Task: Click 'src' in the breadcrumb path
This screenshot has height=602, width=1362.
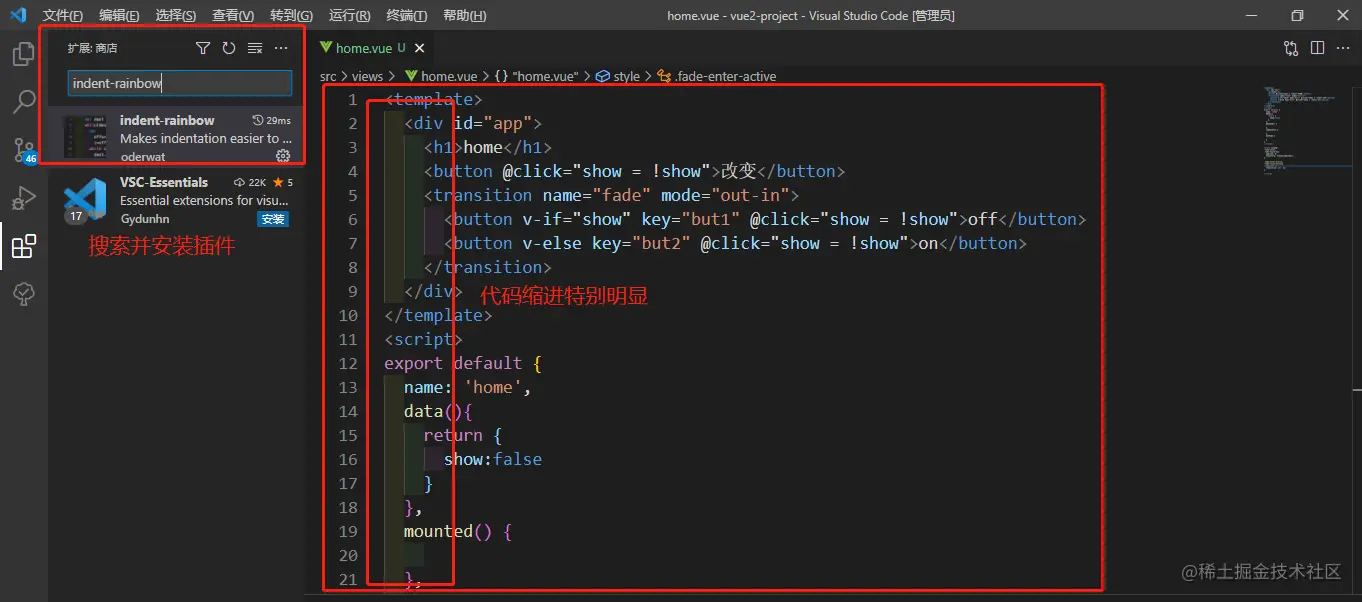Action: tap(328, 76)
